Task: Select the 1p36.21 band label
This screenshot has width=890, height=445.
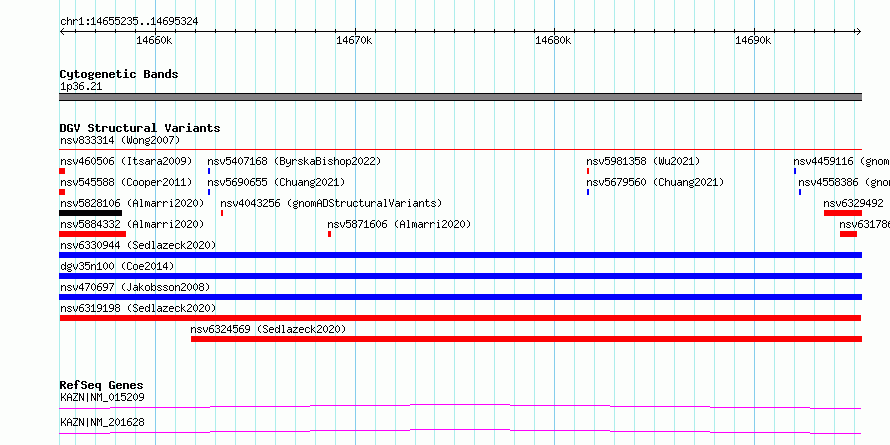Action: [x=81, y=87]
